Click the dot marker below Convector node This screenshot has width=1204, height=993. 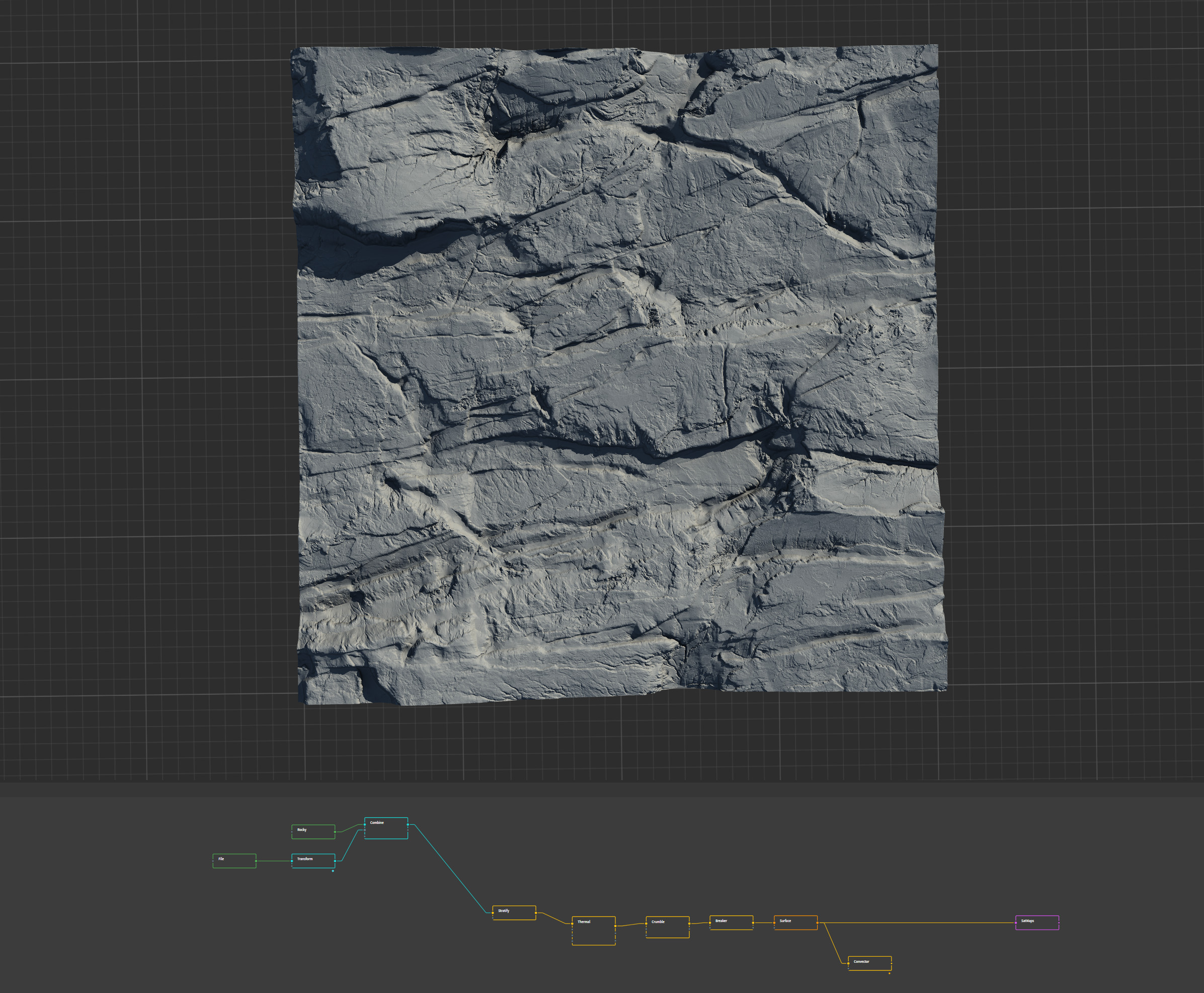(890, 973)
